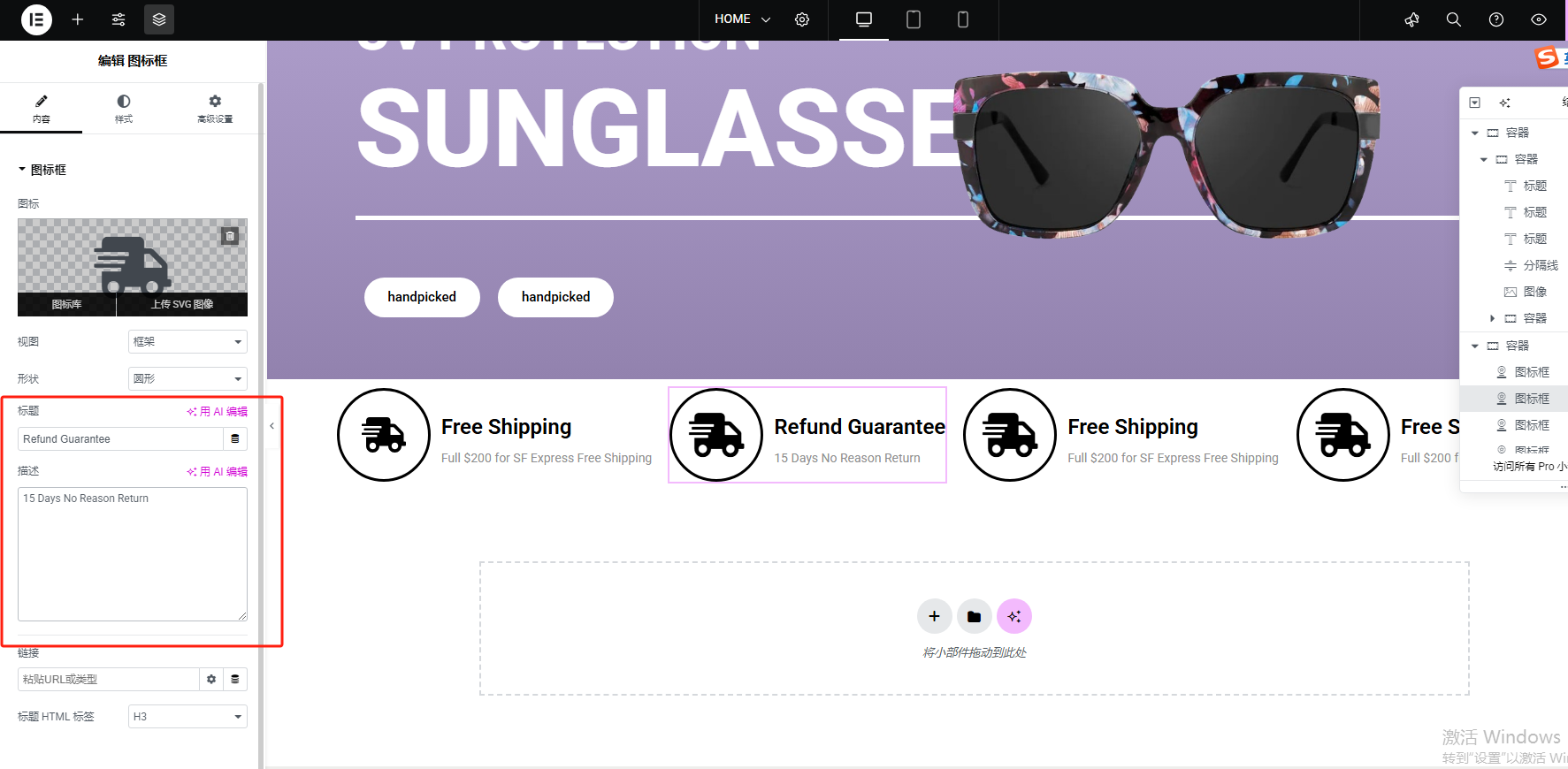
Task: Switch to mobile device view
Action: coord(963,19)
